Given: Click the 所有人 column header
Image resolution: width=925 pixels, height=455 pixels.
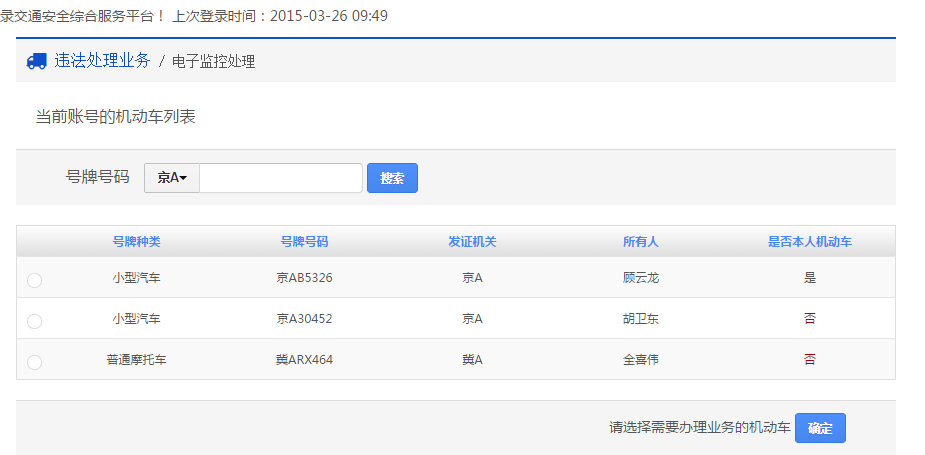Looking at the screenshot, I should click(x=640, y=242).
